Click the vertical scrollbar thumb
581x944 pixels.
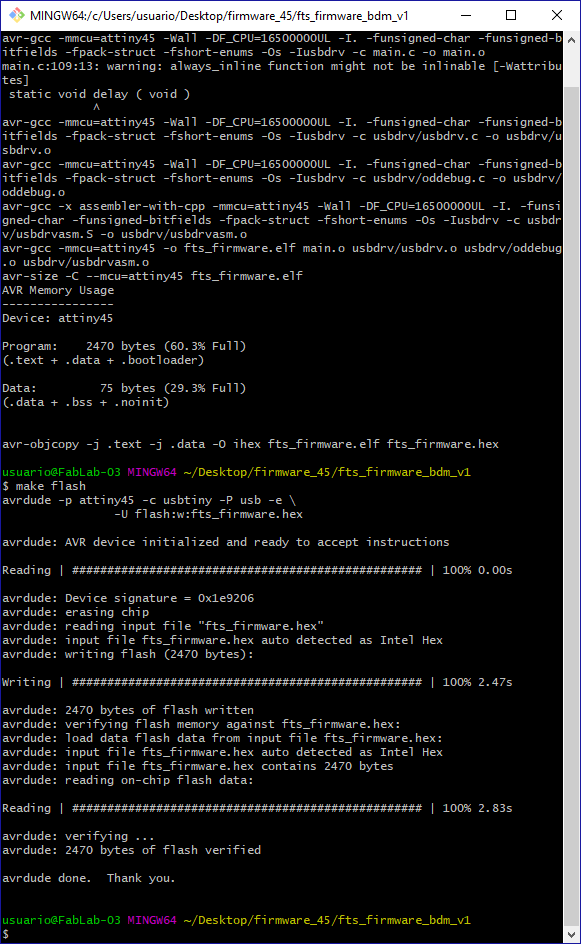click(572, 506)
